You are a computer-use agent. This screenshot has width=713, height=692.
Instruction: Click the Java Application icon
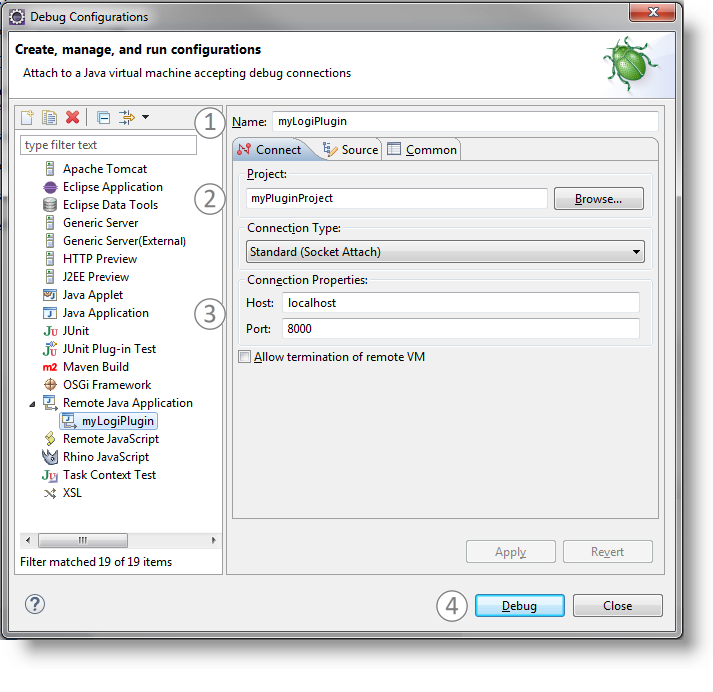pos(50,313)
